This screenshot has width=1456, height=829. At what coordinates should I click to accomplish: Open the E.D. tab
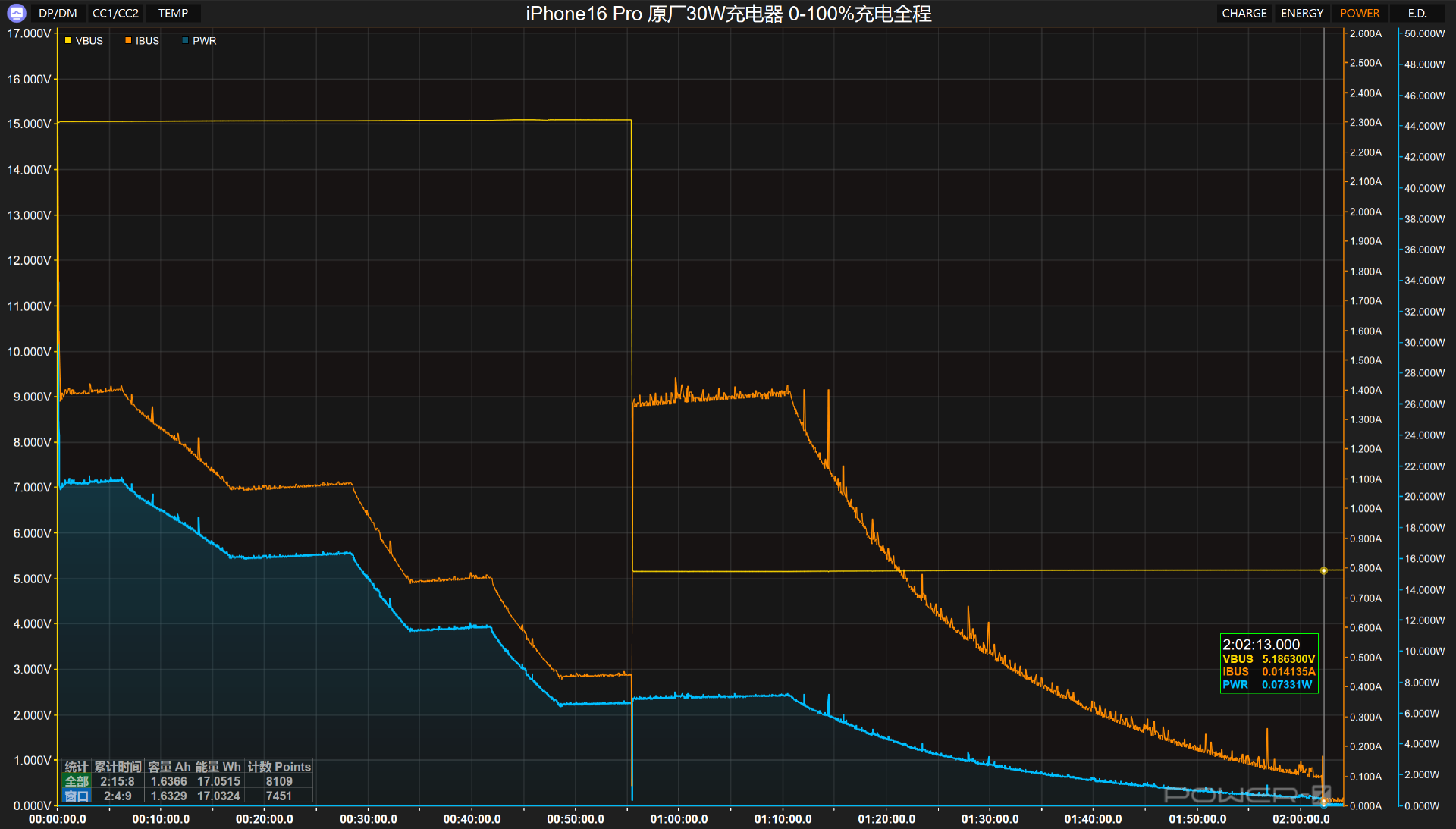pos(1417,13)
